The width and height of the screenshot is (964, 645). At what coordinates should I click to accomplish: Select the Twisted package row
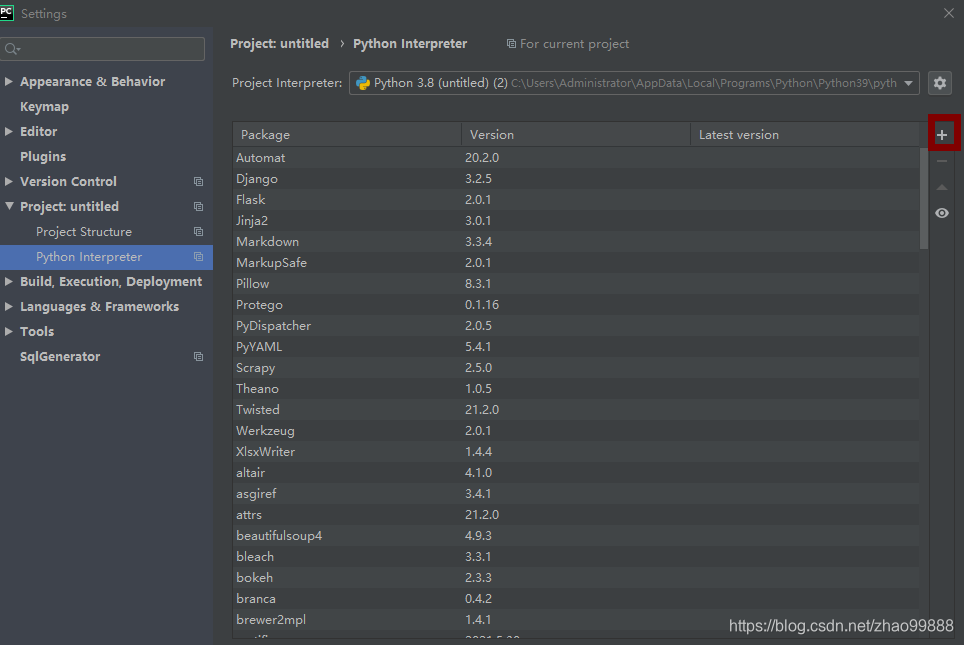pyautogui.click(x=576, y=410)
